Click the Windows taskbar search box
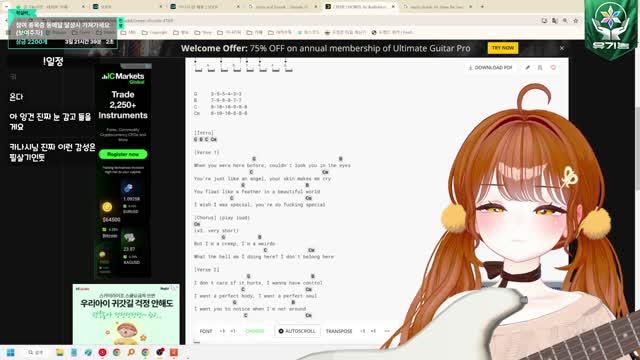Screen dimensions: 640x360 pyautogui.click(x=36, y=352)
